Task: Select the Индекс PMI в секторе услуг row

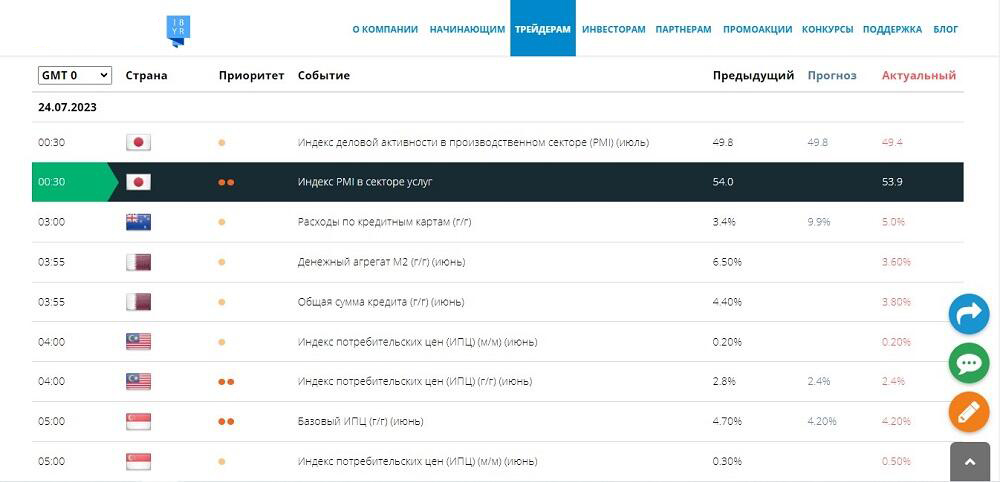Action: coord(497,182)
